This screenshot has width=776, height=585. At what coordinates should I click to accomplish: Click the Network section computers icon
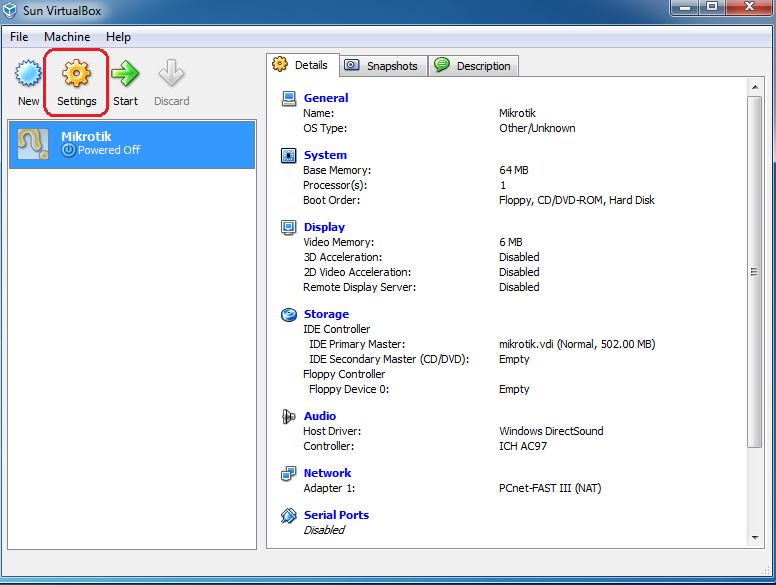pyautogui.click(x=289, y=474)
